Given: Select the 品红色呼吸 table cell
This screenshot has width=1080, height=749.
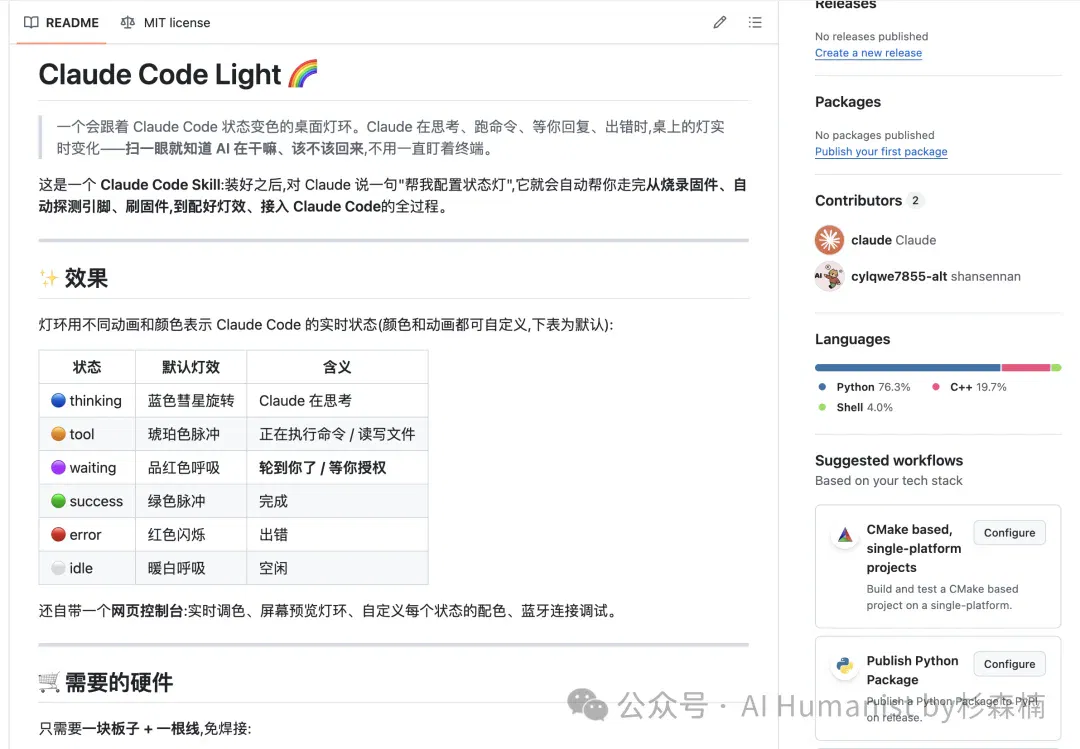Looking at the screenshot, I should [191, 467].
